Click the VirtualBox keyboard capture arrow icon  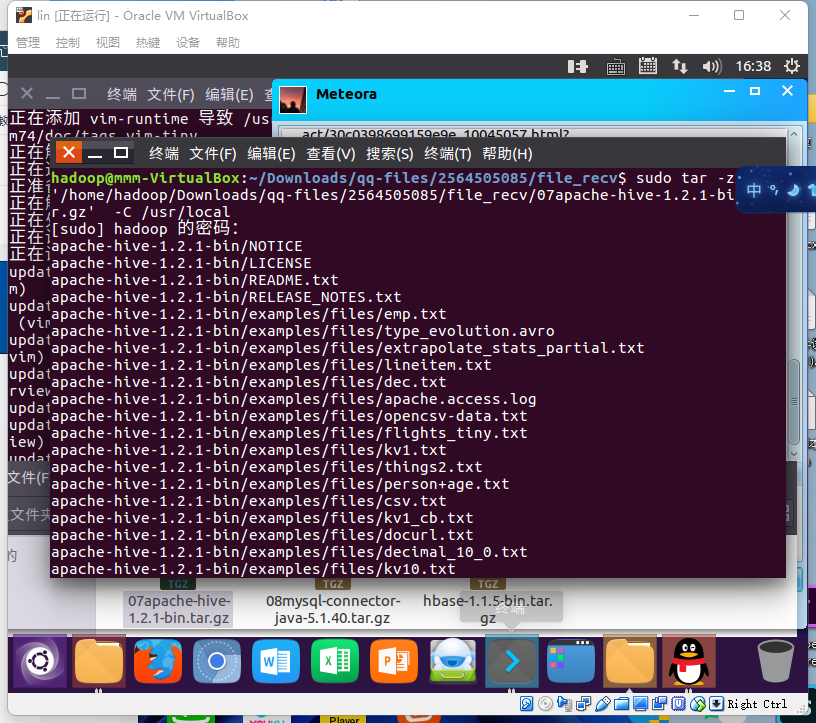(717, 704)
